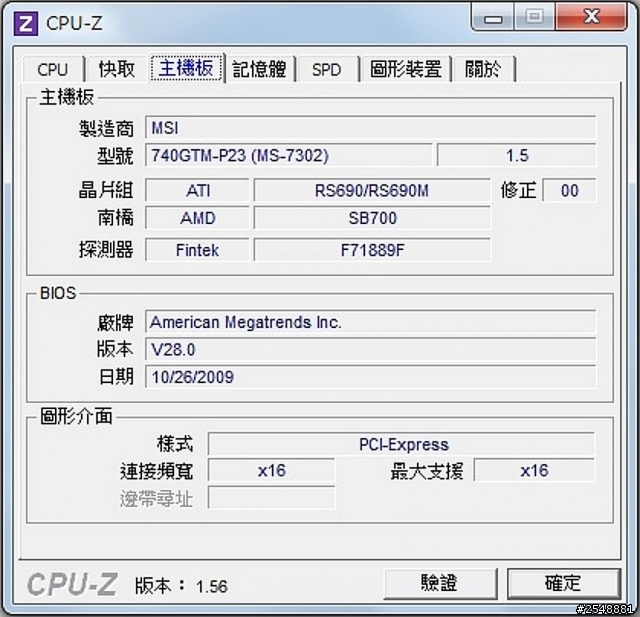Click the southbridge vendor value AMD
Image resolution: width=640 pixels, height=617 pixels.
tap(198, 218)
